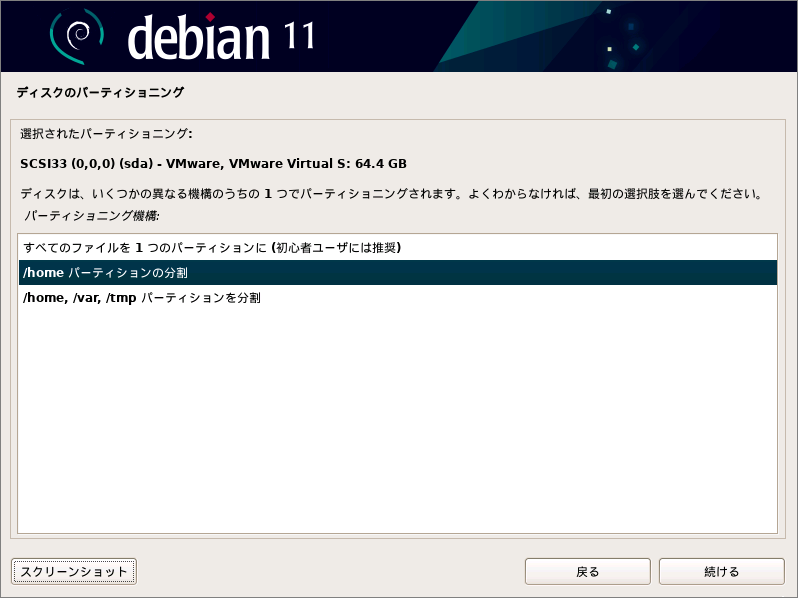Click the "(初心者ユーザには推奨)" recommendation text
The image size is (798, 598).
pos(338,247)
